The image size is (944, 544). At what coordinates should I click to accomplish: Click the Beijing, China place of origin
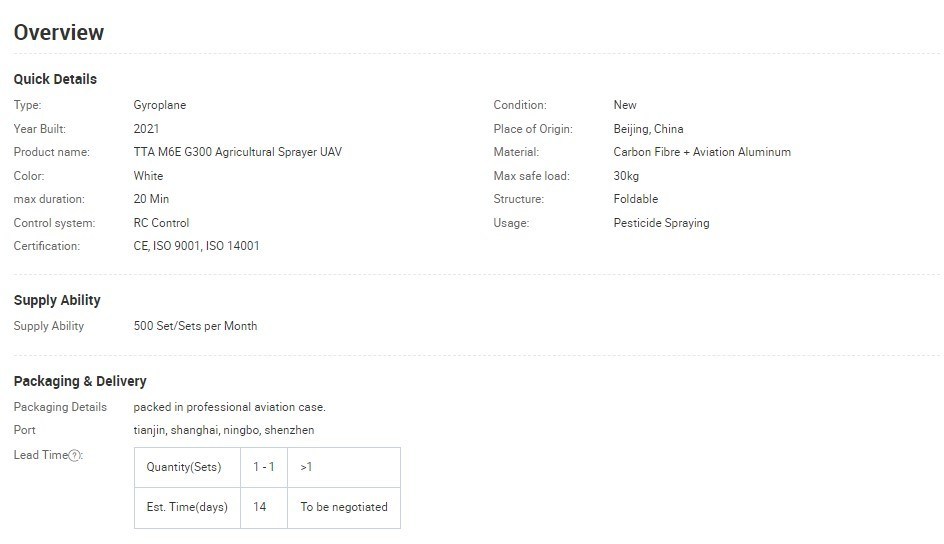pyautogui.click(x=648, y=129)
